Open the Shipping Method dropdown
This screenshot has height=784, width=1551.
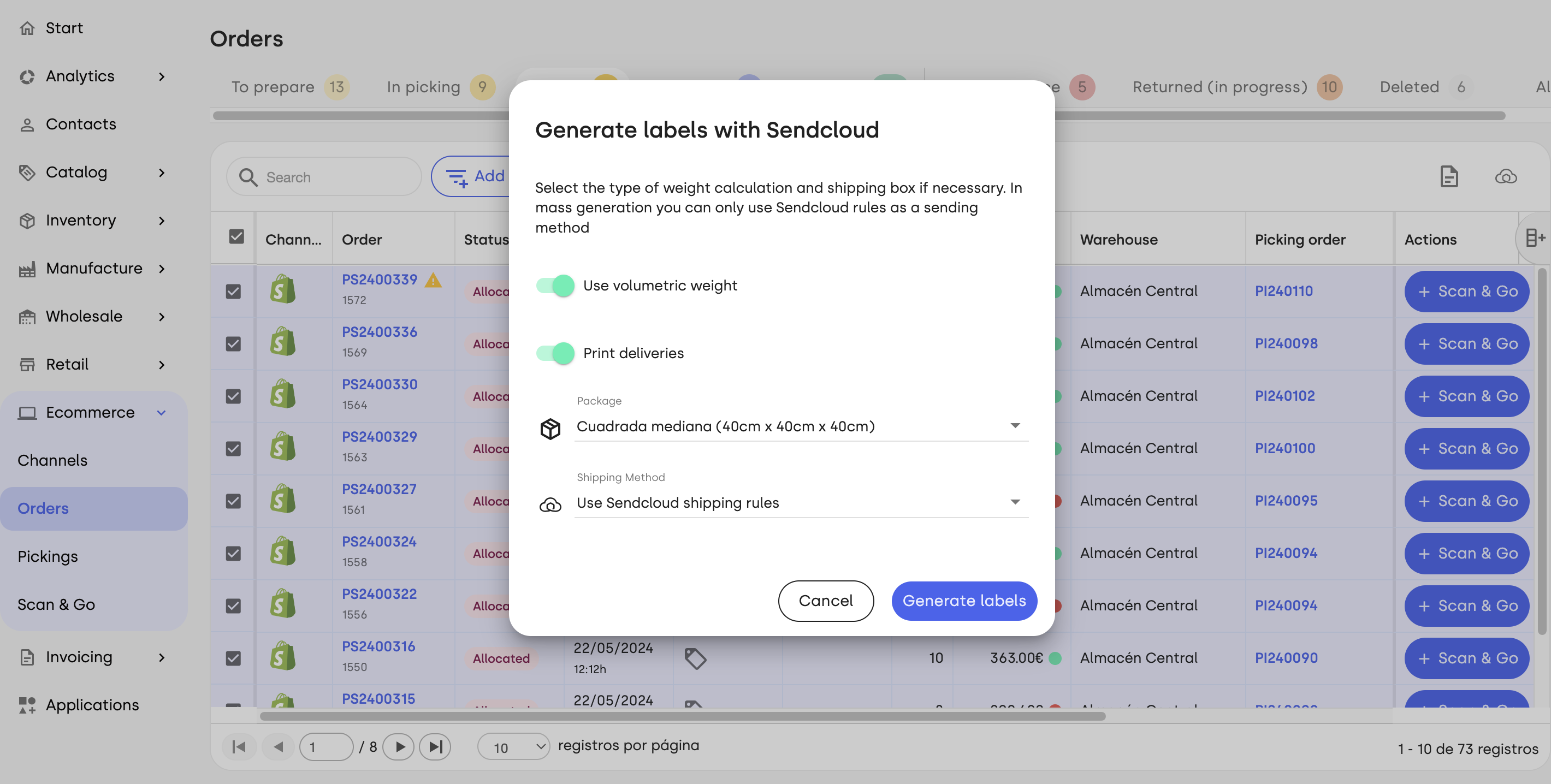tap(801, 502)
